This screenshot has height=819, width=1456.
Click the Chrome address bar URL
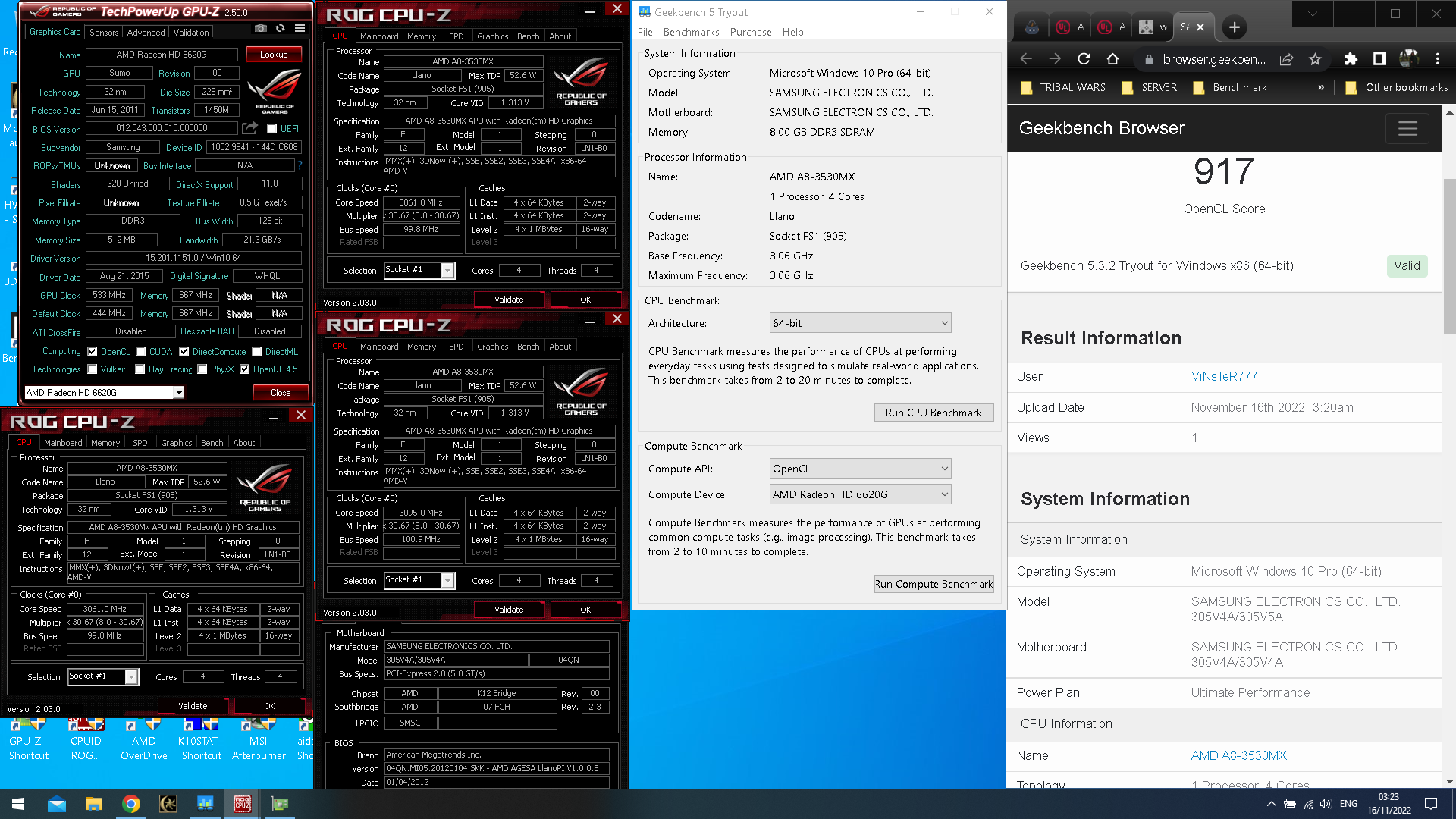click(1213, 59)
